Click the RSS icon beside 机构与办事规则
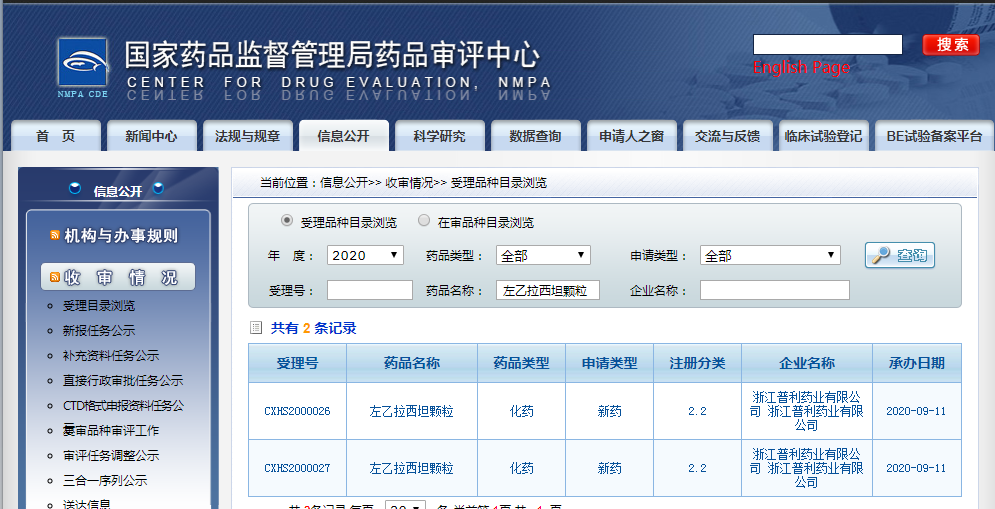The width and height of the screenshot is (995, 509). pos(55,236)
